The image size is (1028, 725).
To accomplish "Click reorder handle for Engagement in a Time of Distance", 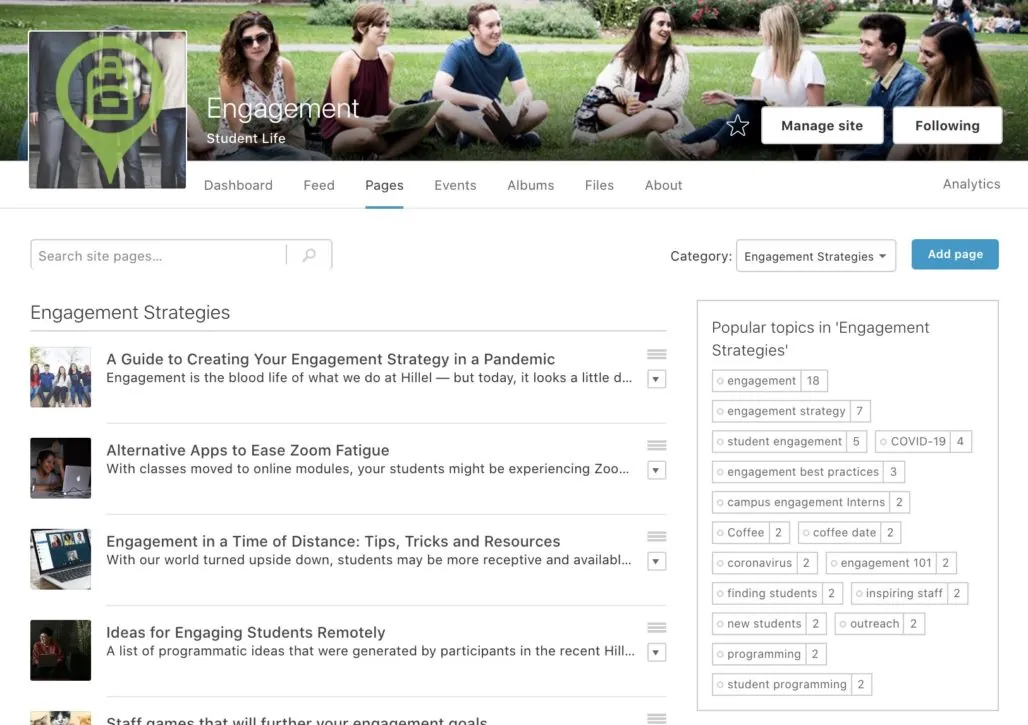I will tap(656, 536).
